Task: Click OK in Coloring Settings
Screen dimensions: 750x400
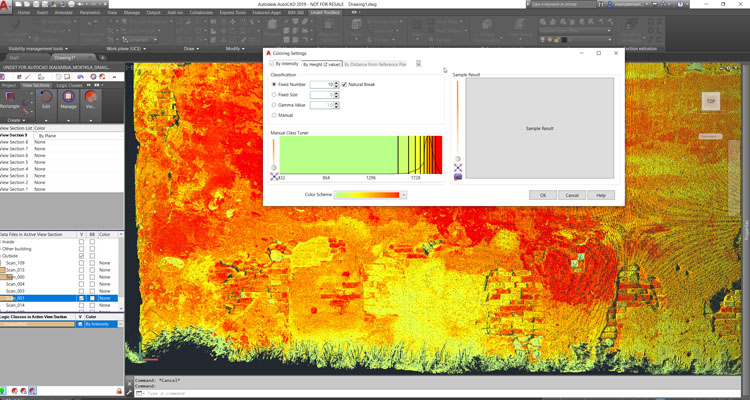Action: tap(543, 195)
